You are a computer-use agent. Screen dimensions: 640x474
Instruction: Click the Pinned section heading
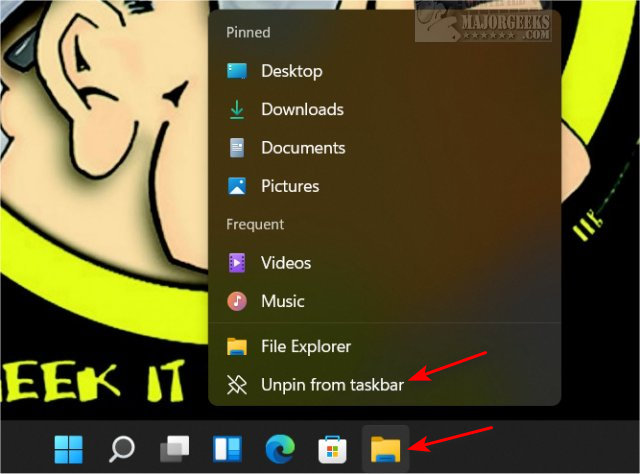pyautogui.click(x=248, y=32)
